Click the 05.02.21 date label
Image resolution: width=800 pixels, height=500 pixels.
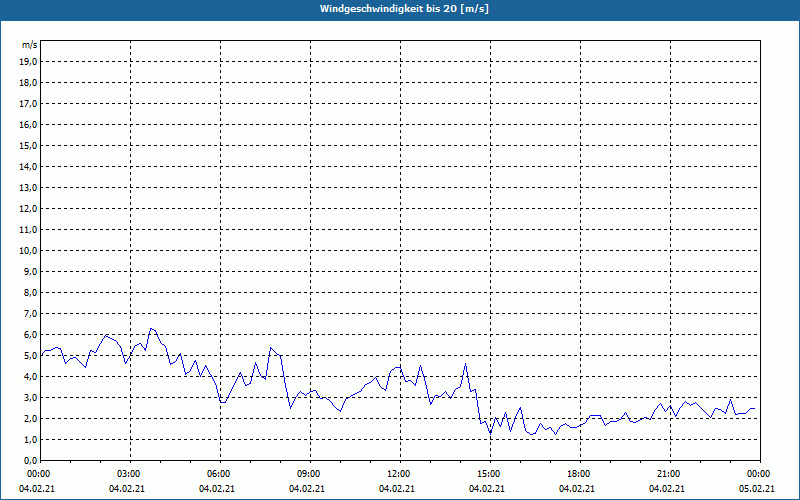(757, 489)
